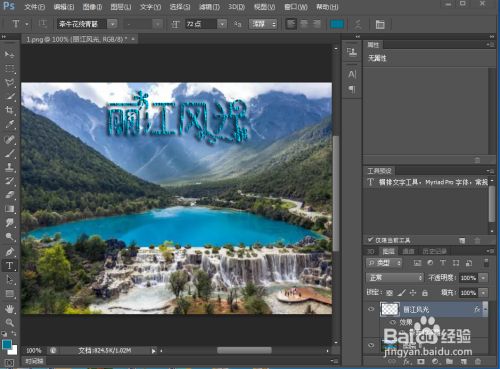Toggle lock image pixels
The image size is (500, 369).
[402, 293]
